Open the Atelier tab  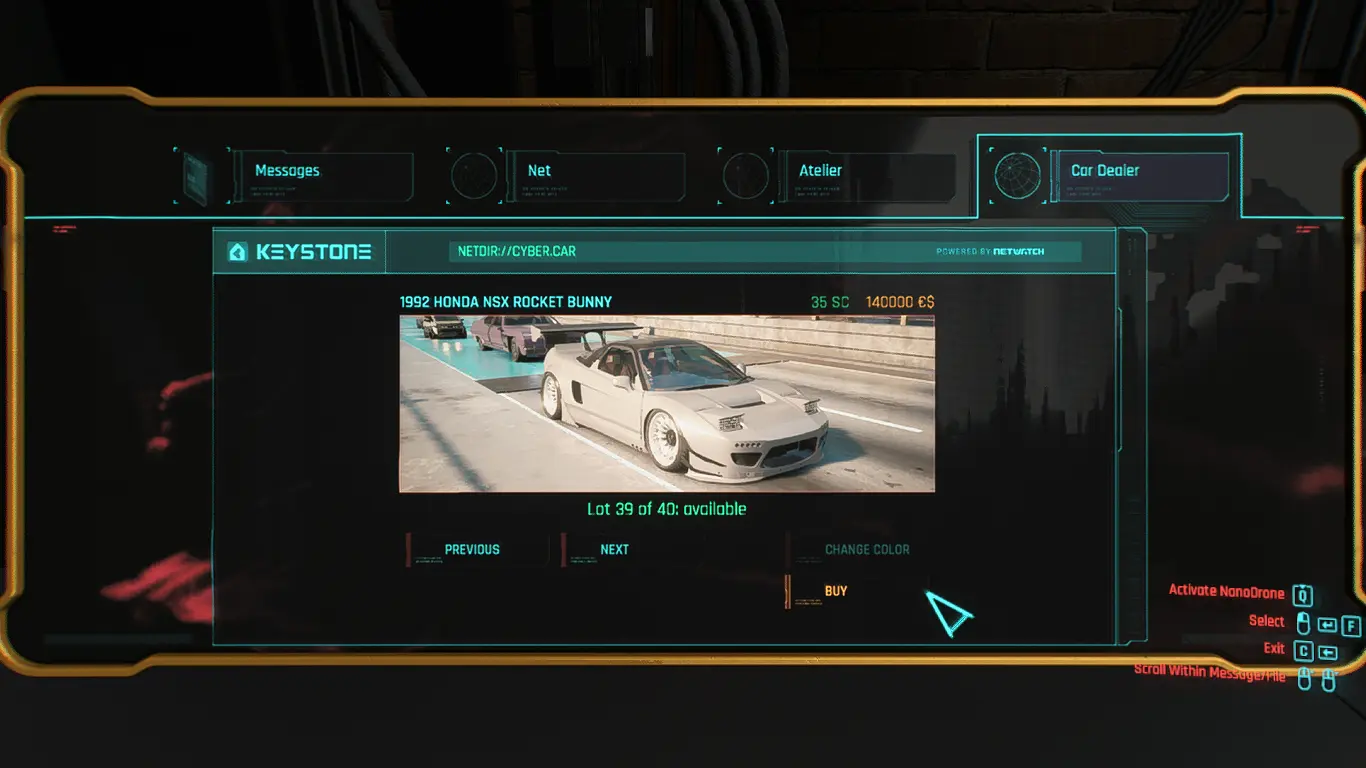pos(868,176)
